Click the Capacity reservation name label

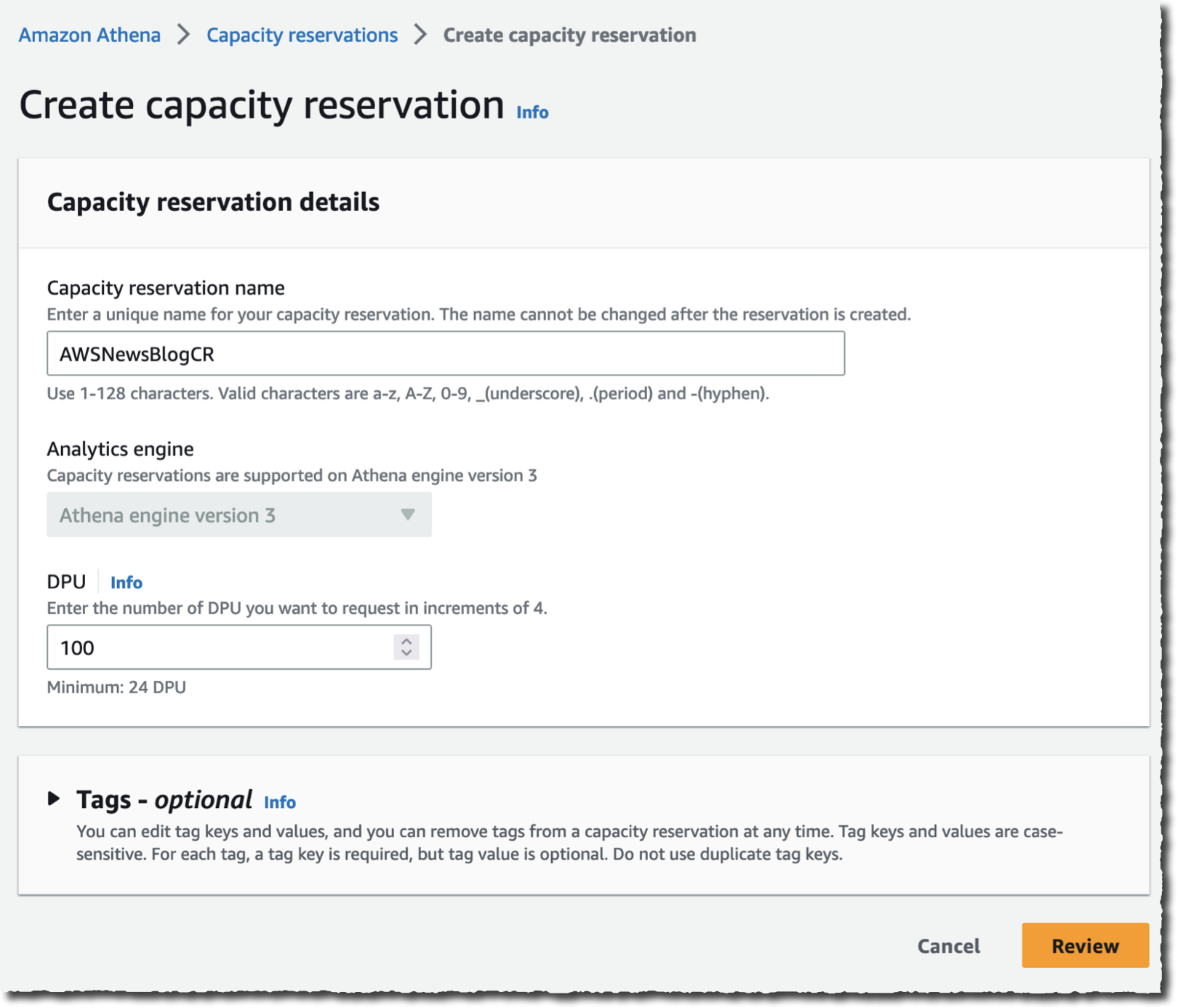tap(166, 288)
